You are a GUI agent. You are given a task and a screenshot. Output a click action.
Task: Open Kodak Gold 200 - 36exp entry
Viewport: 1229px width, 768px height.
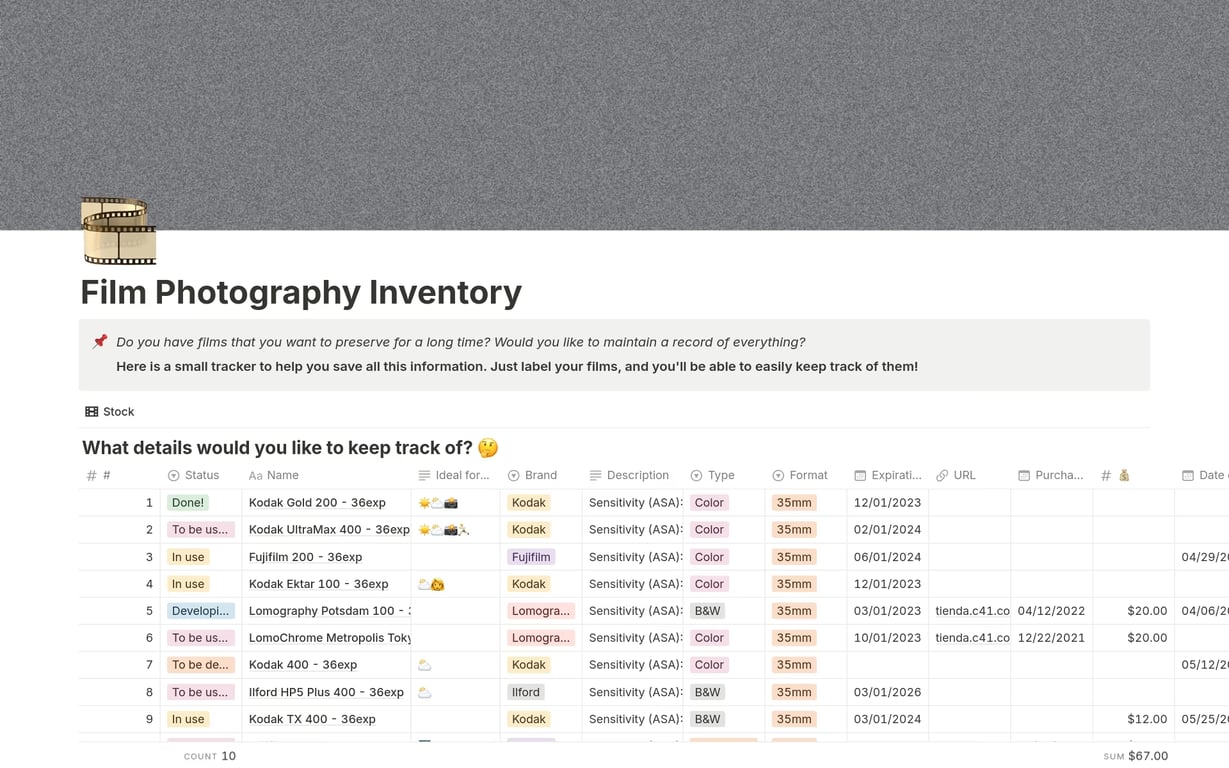(317, 503)
